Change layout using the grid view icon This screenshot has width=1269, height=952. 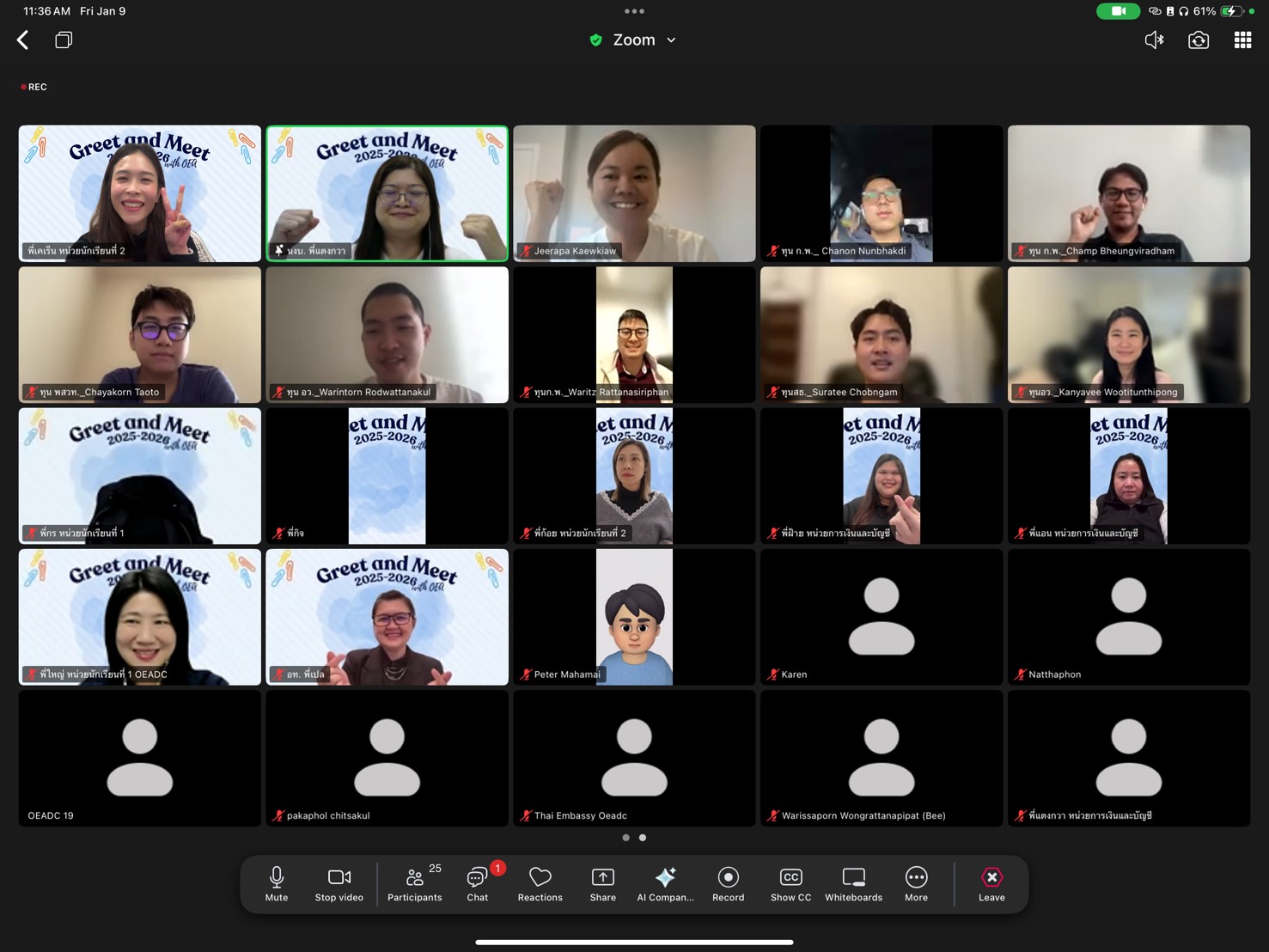(1242, 40)
